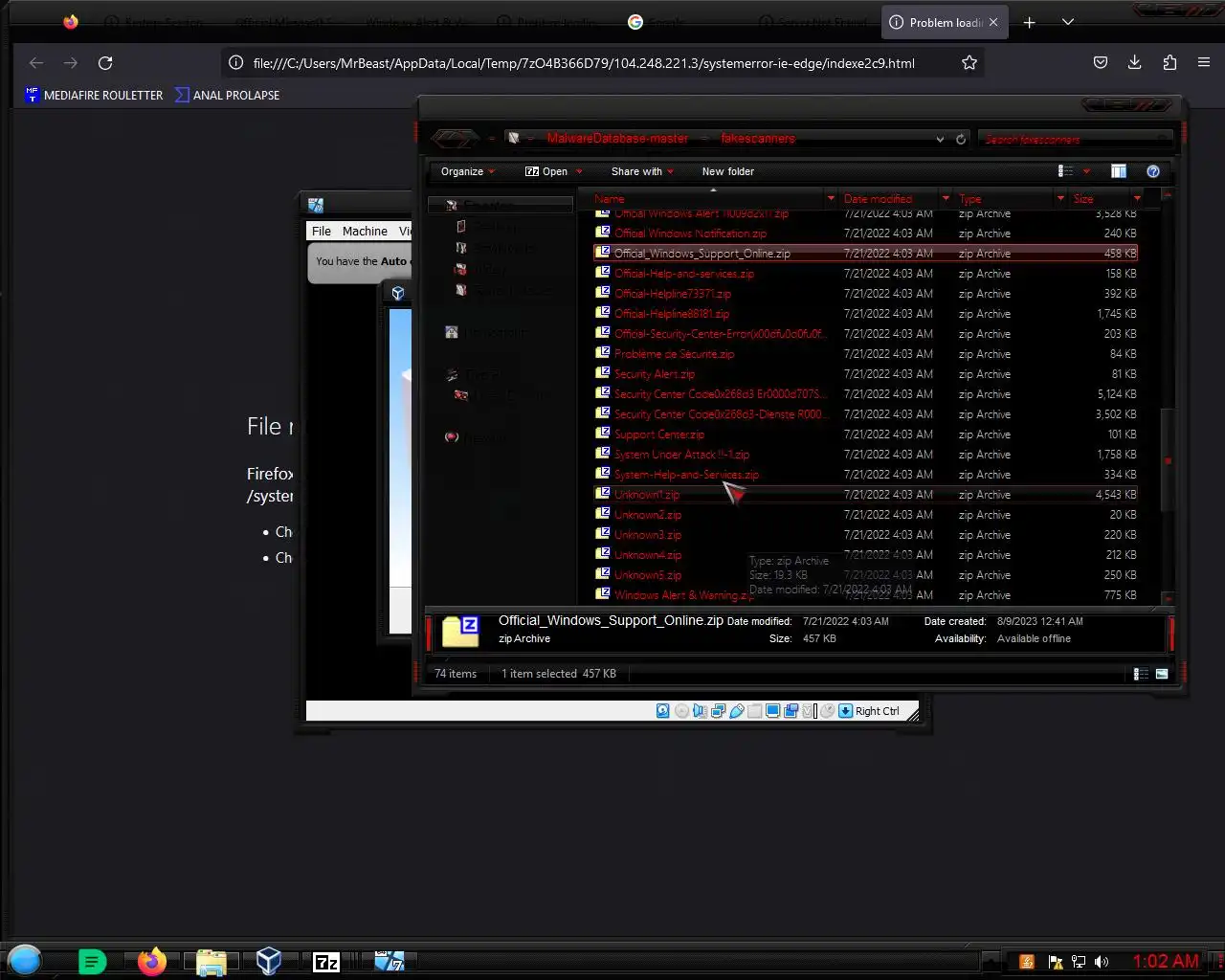1225x980 pixels.
Task: Switch to the Google tab
Action: (657, 22)
